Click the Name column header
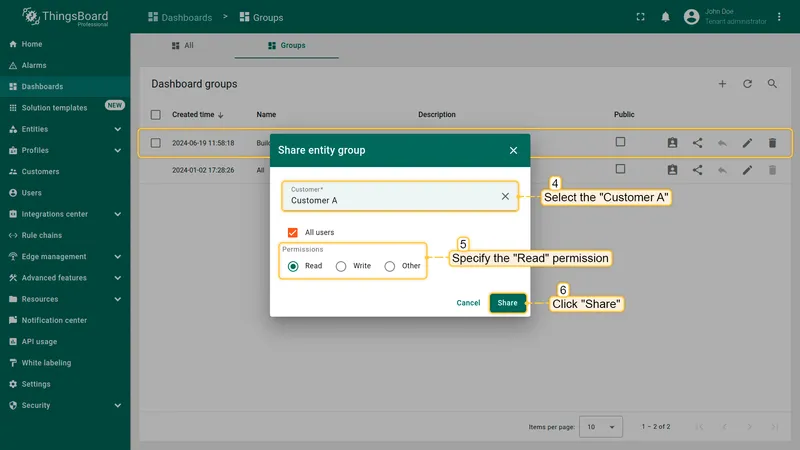The height and width of the screenshot is (450, 800). point(266,115)
